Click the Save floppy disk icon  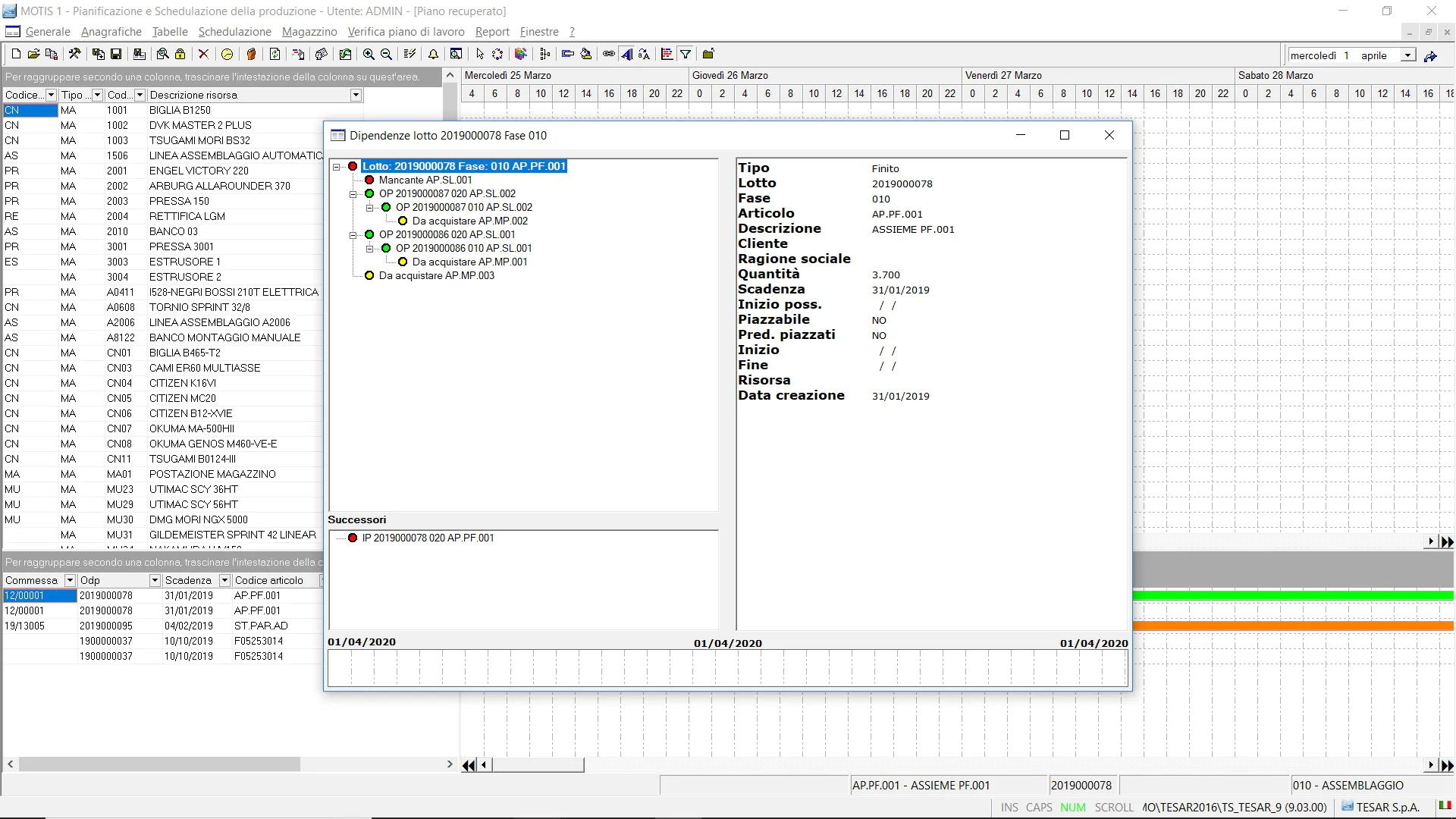(116, 54)
